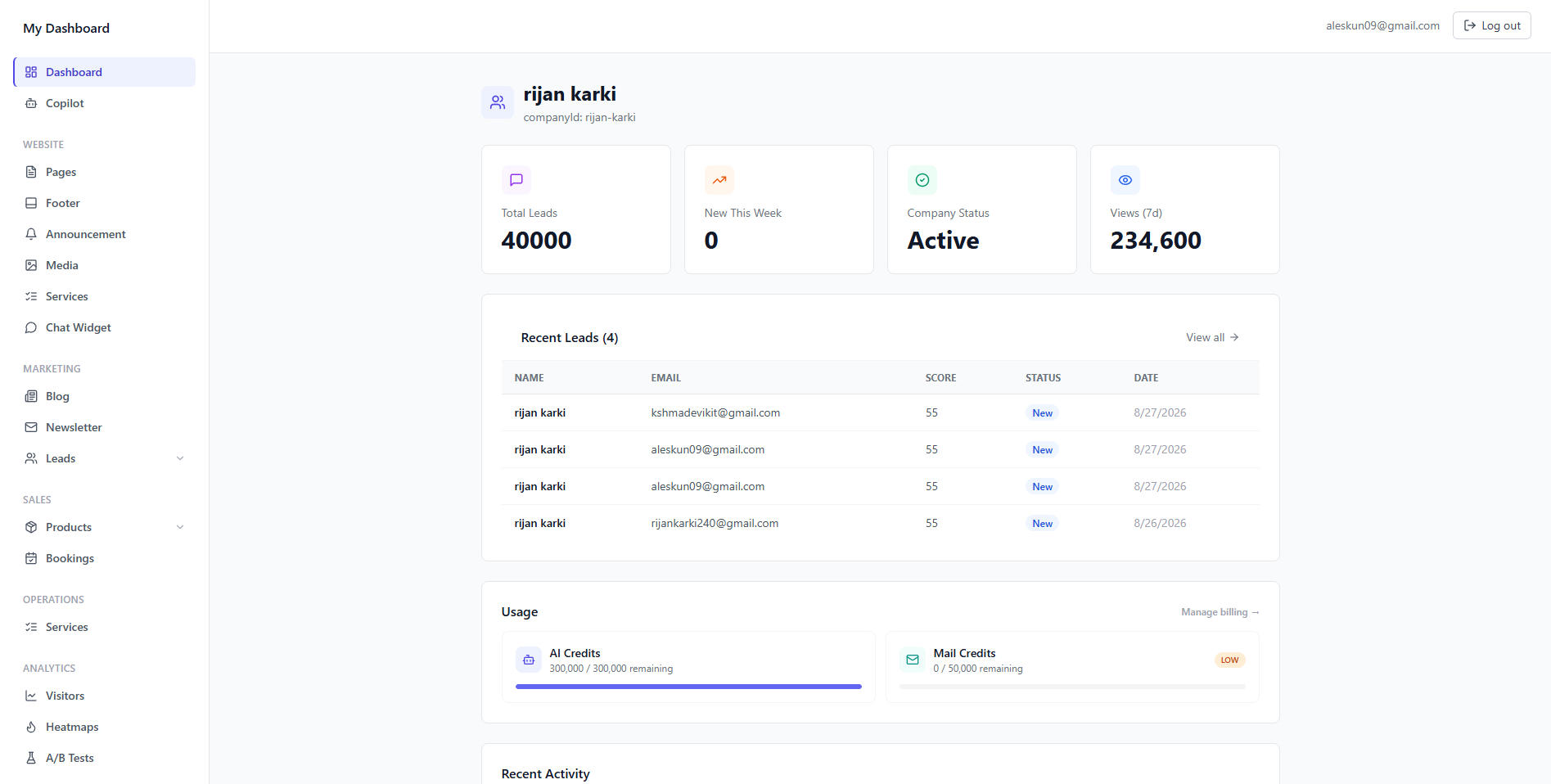Click the aleskun09@gmail.com account label in header
The image size is (1551, 784).
tap(1382, 25)
